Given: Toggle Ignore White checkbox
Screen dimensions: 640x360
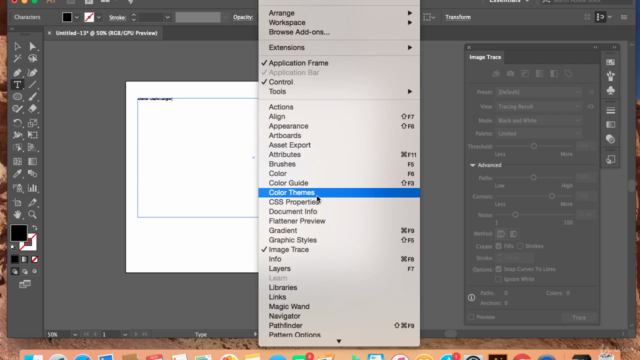Looking at the screenshot, I should point(498,279).
